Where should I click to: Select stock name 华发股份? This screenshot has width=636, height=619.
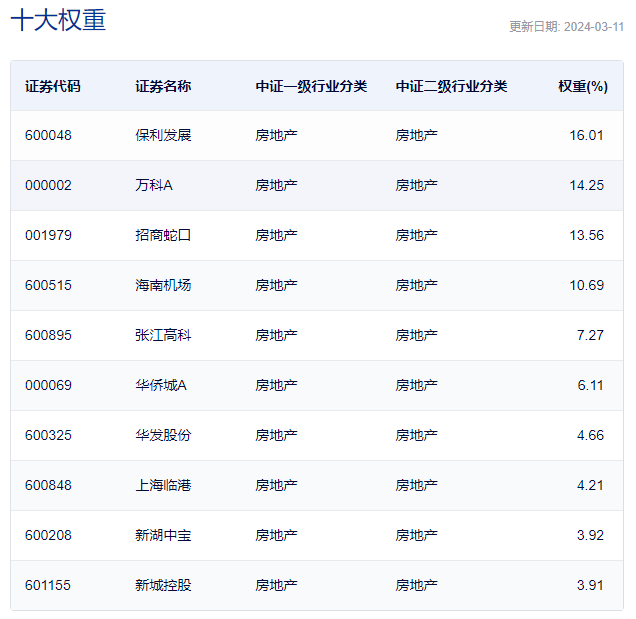pos(163,435)
